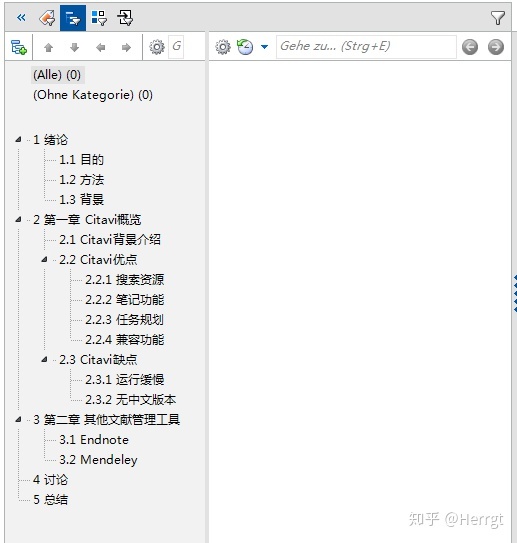Viewport: 517px width, 543px height.
Task: Promote category with left arrow
Action: tap(100, 47)
